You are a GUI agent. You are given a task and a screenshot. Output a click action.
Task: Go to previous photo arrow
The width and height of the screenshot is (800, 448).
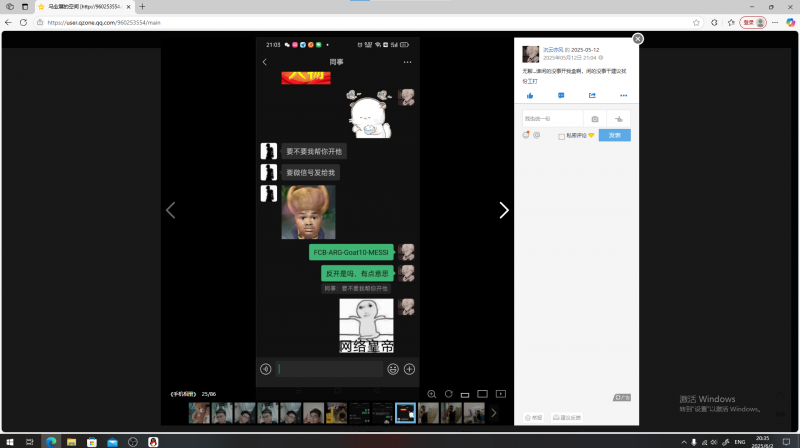tap(170, 210)
